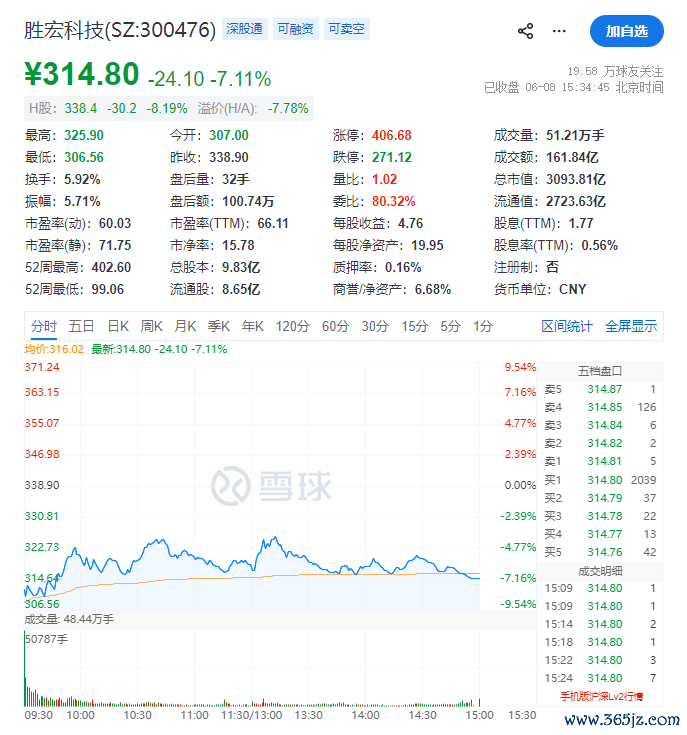Click the 15:24 trade detail row

[600, 678]
